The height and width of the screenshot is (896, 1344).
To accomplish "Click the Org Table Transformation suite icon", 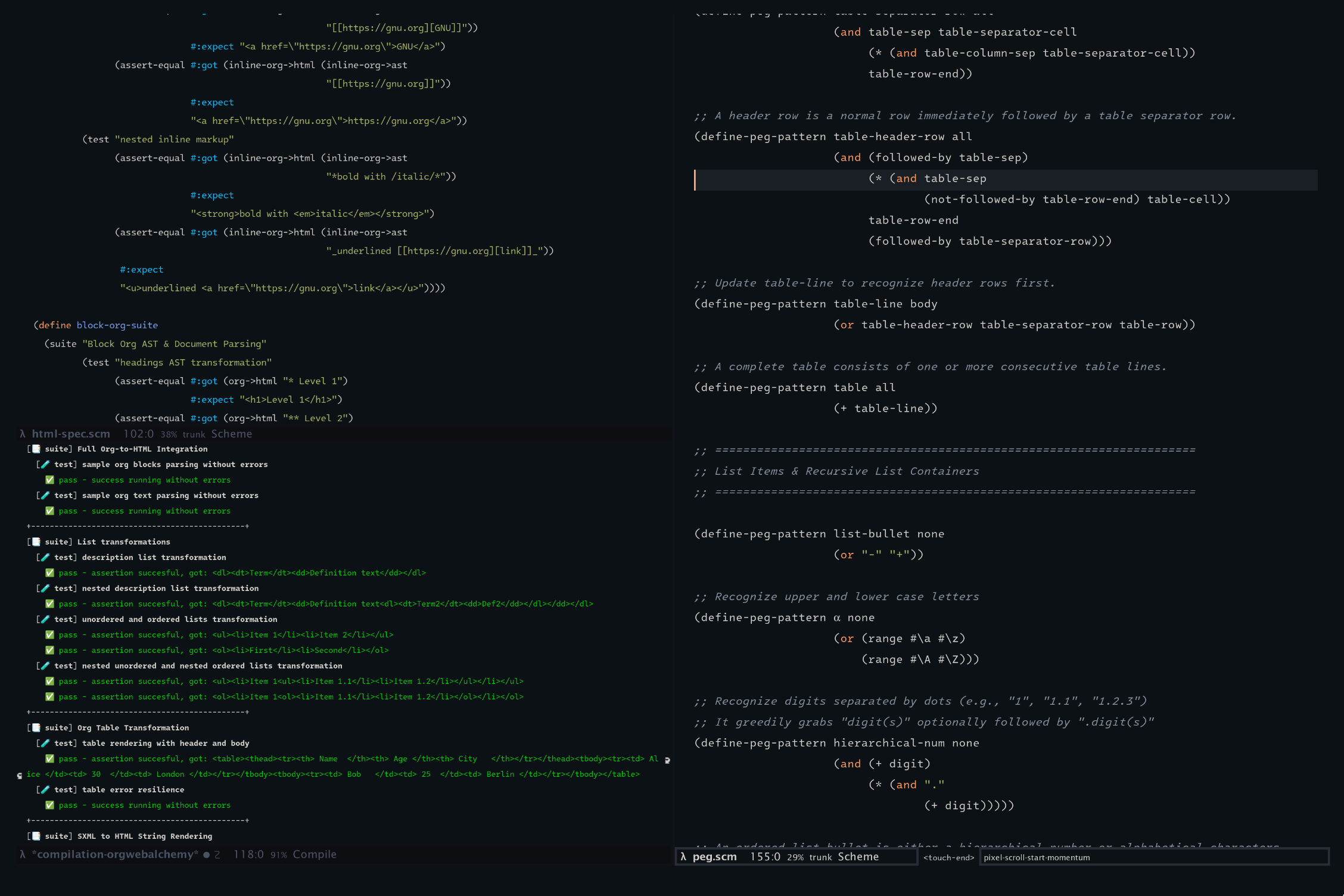I will [x=36, y=728].
